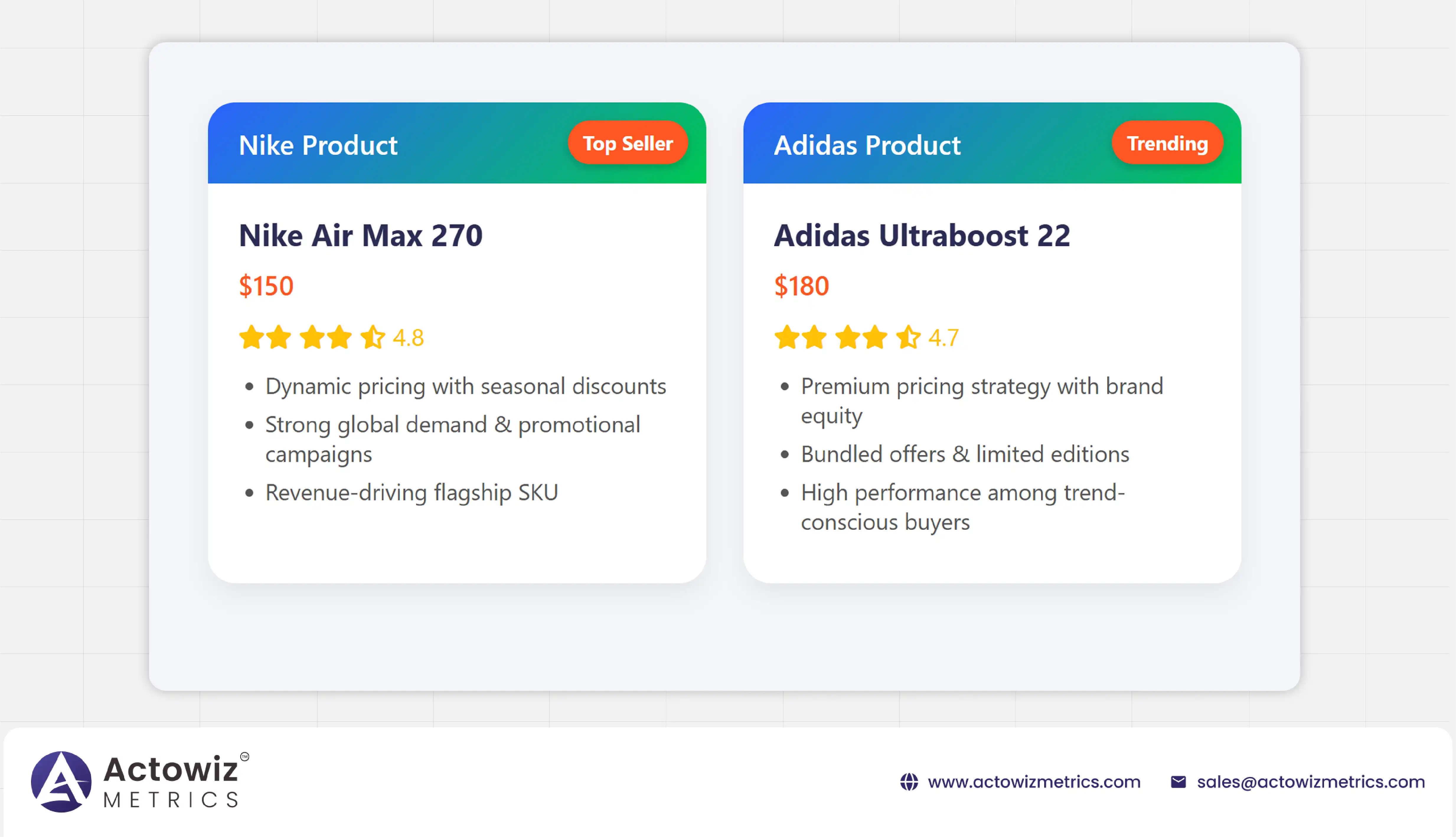1456x837 pixels.
Task: Click the $180 price
Action: 802,286
